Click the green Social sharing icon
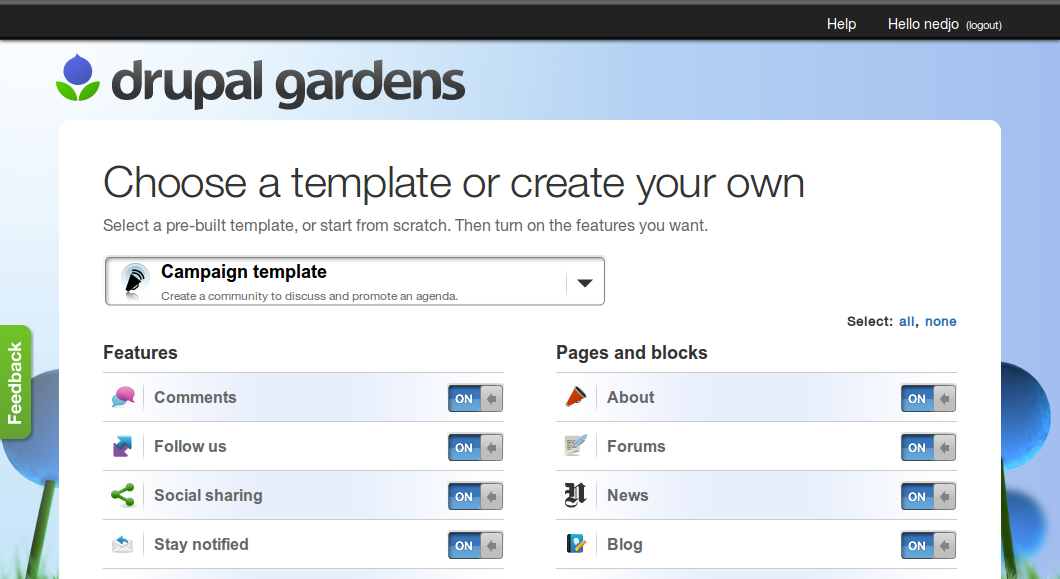This screenshot has width=1060, height=579. 123,495
